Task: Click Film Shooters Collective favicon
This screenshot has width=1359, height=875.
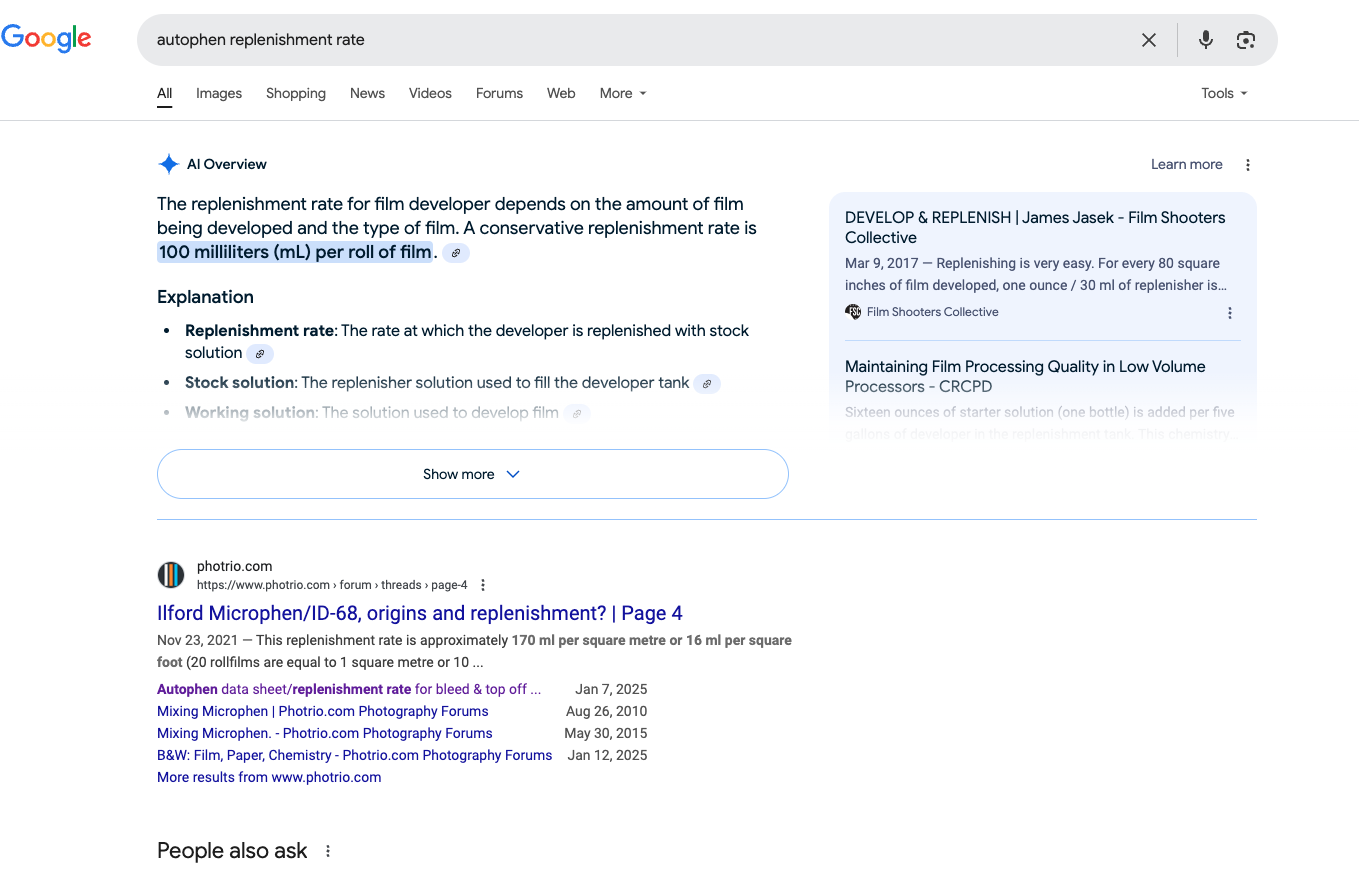Action: 853,312
